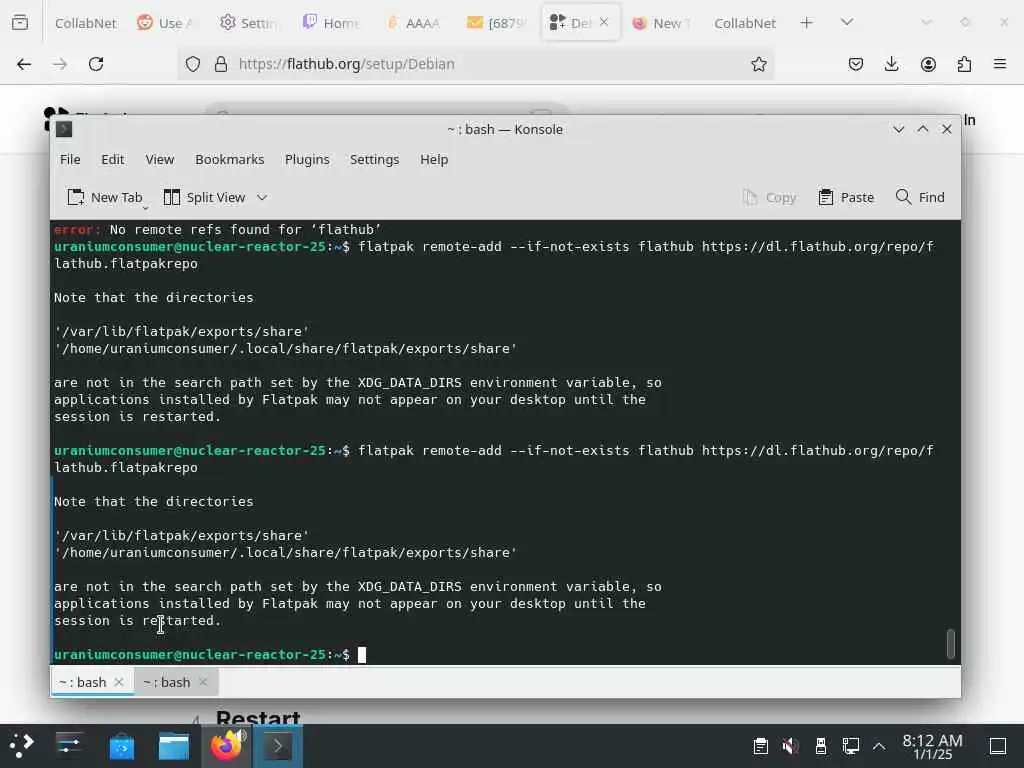Close the first bash terminal tab
Viewport: 1024px width, 768px height.
pos(119,682)
